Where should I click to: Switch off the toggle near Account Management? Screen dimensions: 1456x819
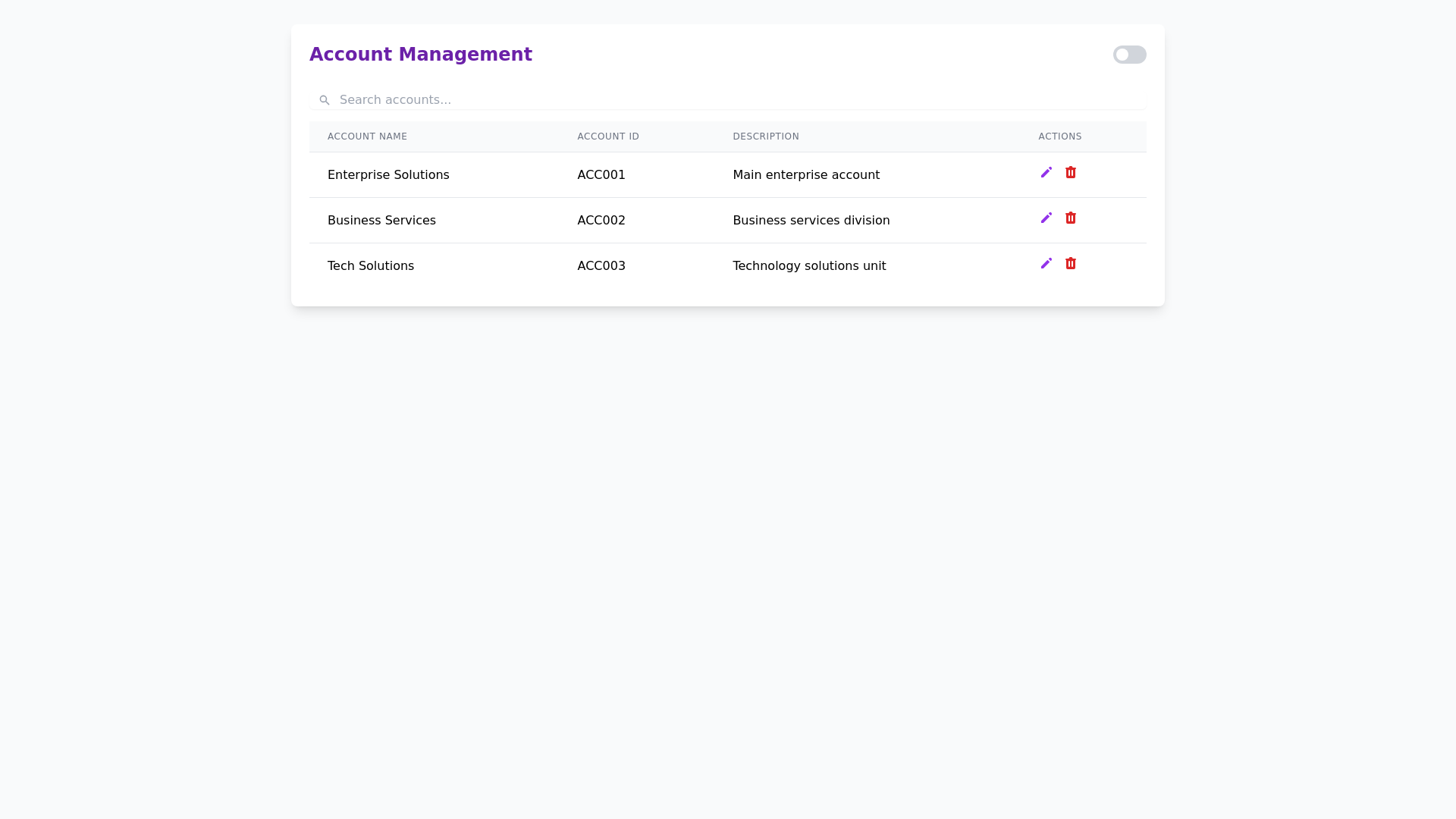1129,54
